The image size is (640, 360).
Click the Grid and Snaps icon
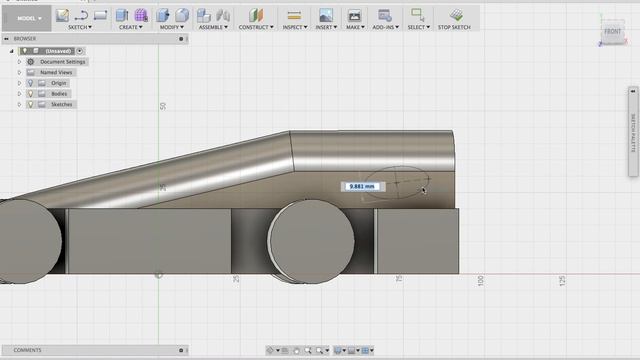pos(351,350)
